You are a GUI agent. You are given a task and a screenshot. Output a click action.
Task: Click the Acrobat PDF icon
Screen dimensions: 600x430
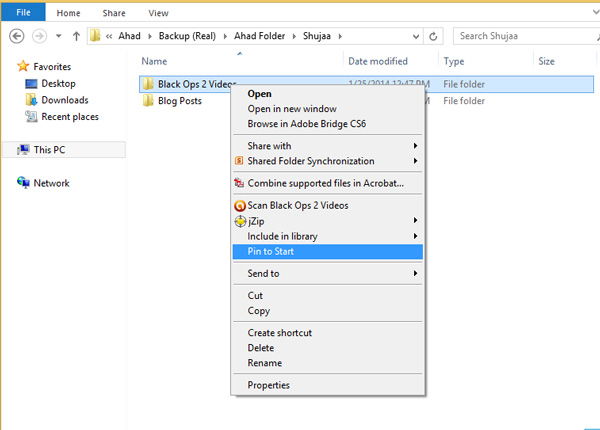239,183
